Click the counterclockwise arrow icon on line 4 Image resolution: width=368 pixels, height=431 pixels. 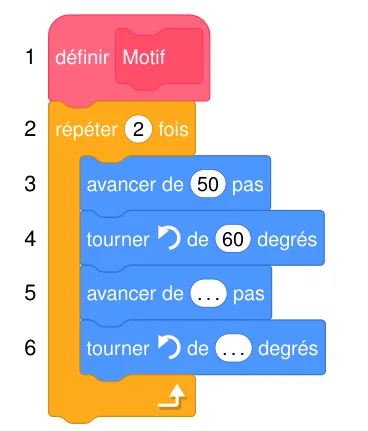point(169,238)
